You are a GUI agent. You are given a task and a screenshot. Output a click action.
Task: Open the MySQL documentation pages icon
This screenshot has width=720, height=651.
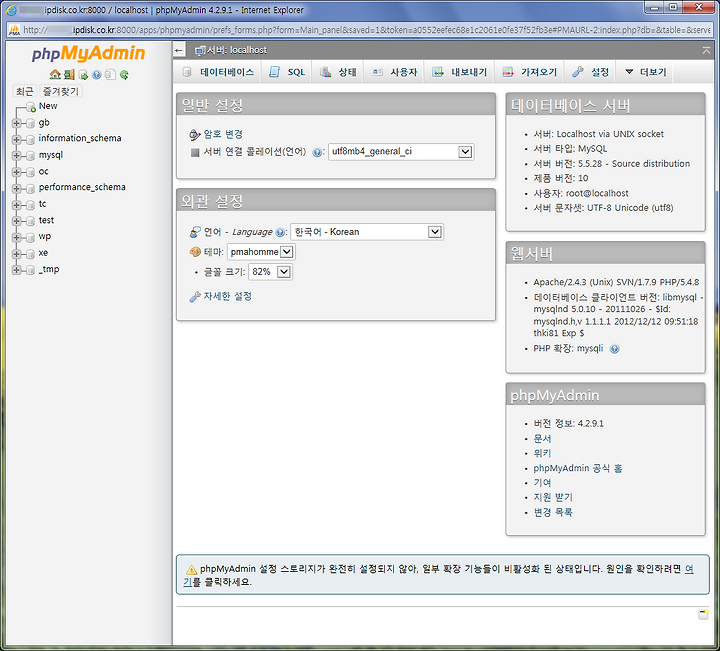110,74
